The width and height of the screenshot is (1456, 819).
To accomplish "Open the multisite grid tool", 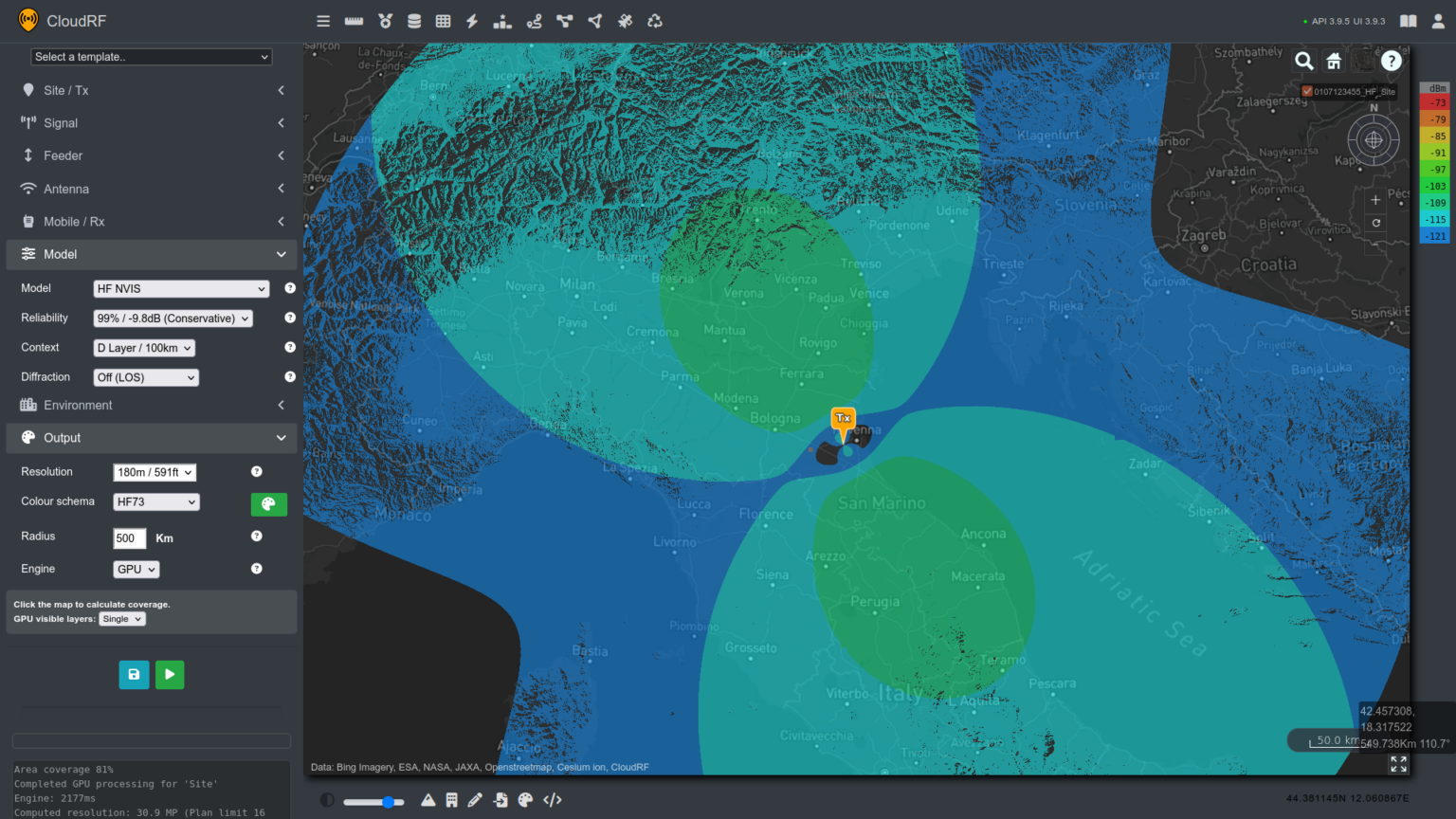I will [x=443, y=20].
